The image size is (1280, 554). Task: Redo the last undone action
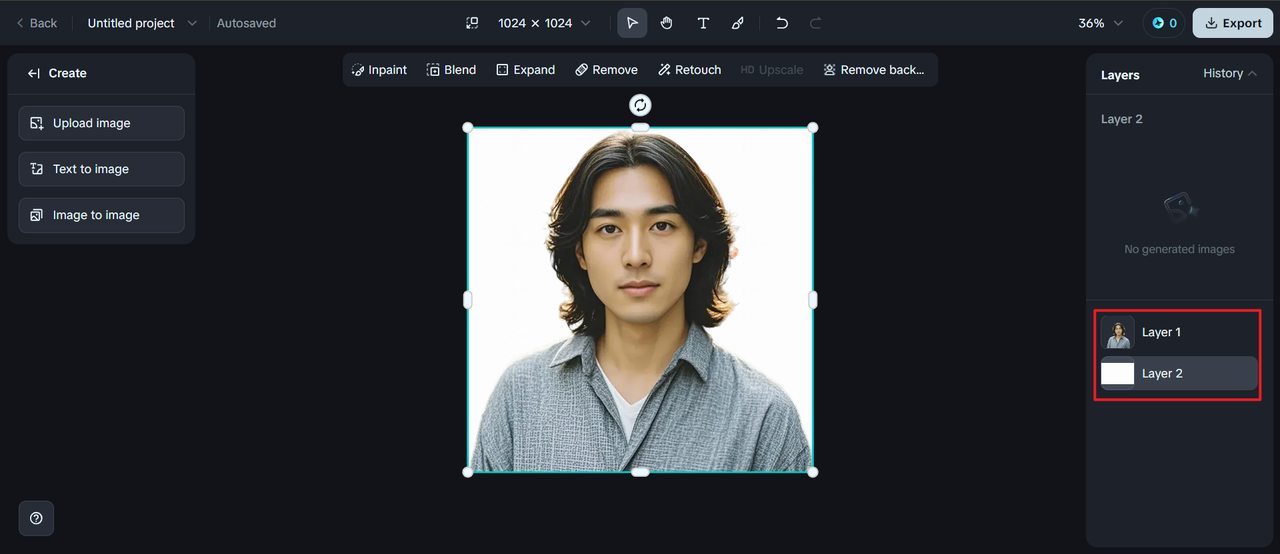(x=816, y=23)
